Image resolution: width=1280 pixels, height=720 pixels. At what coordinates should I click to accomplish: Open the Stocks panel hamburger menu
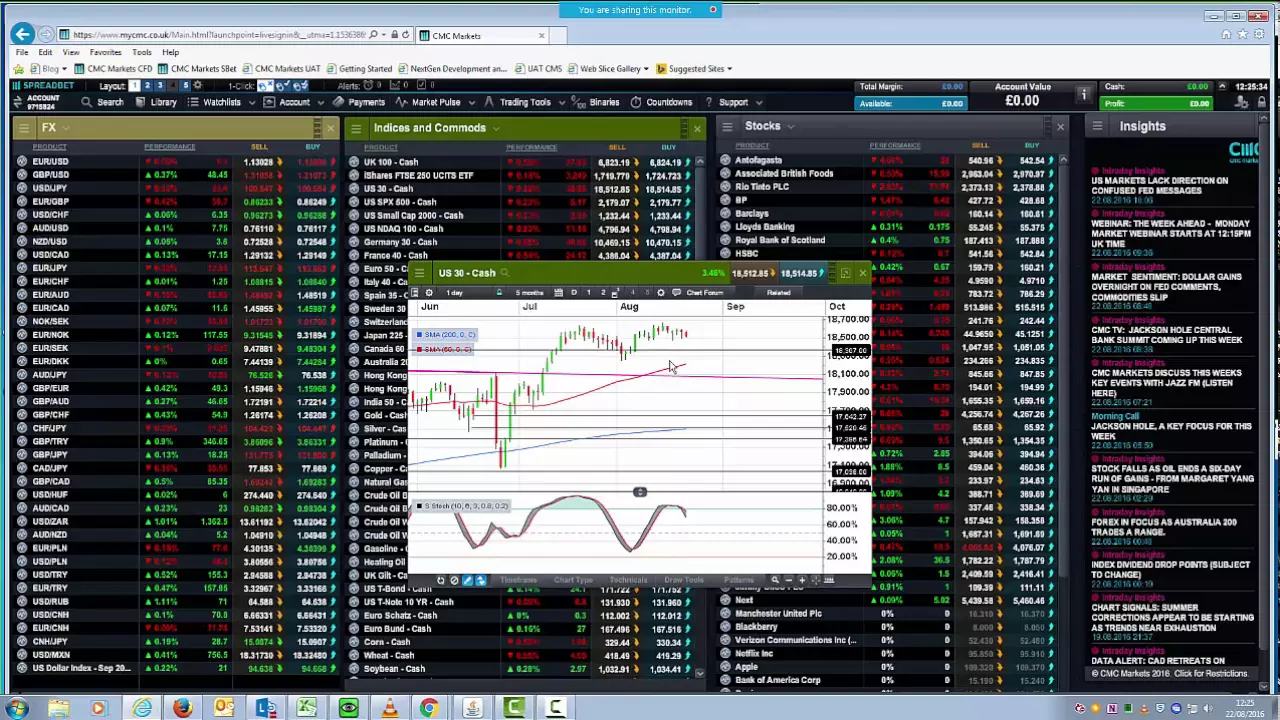coord(727,126)
